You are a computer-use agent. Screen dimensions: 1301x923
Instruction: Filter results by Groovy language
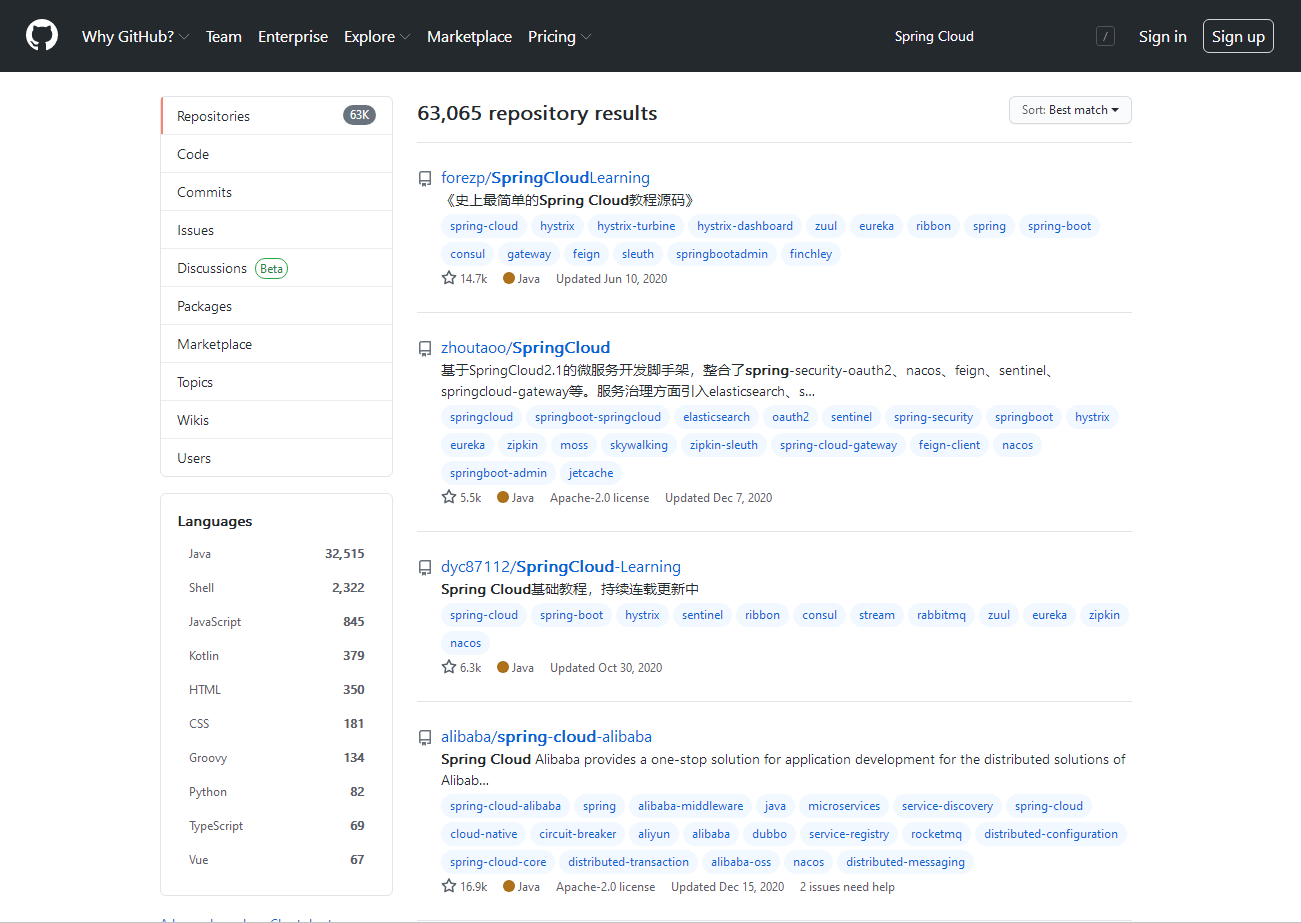pyautogui.click(x=276, y=758)
